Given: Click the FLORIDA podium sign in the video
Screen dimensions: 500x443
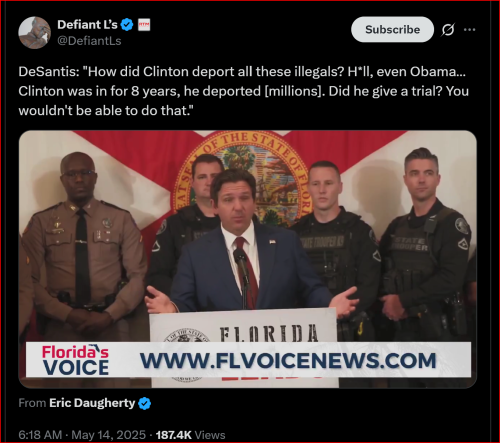Looking at the screenshot, I should tap(269, 333).
